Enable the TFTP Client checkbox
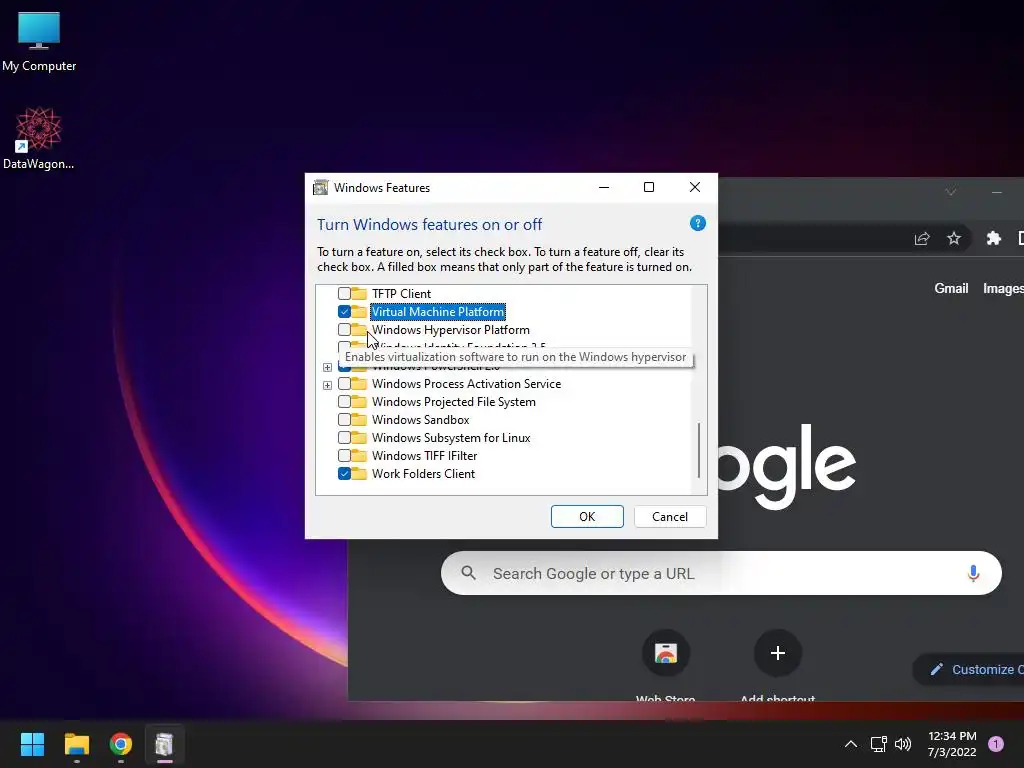The image size is (1024, 768). (x=344, y=294)
